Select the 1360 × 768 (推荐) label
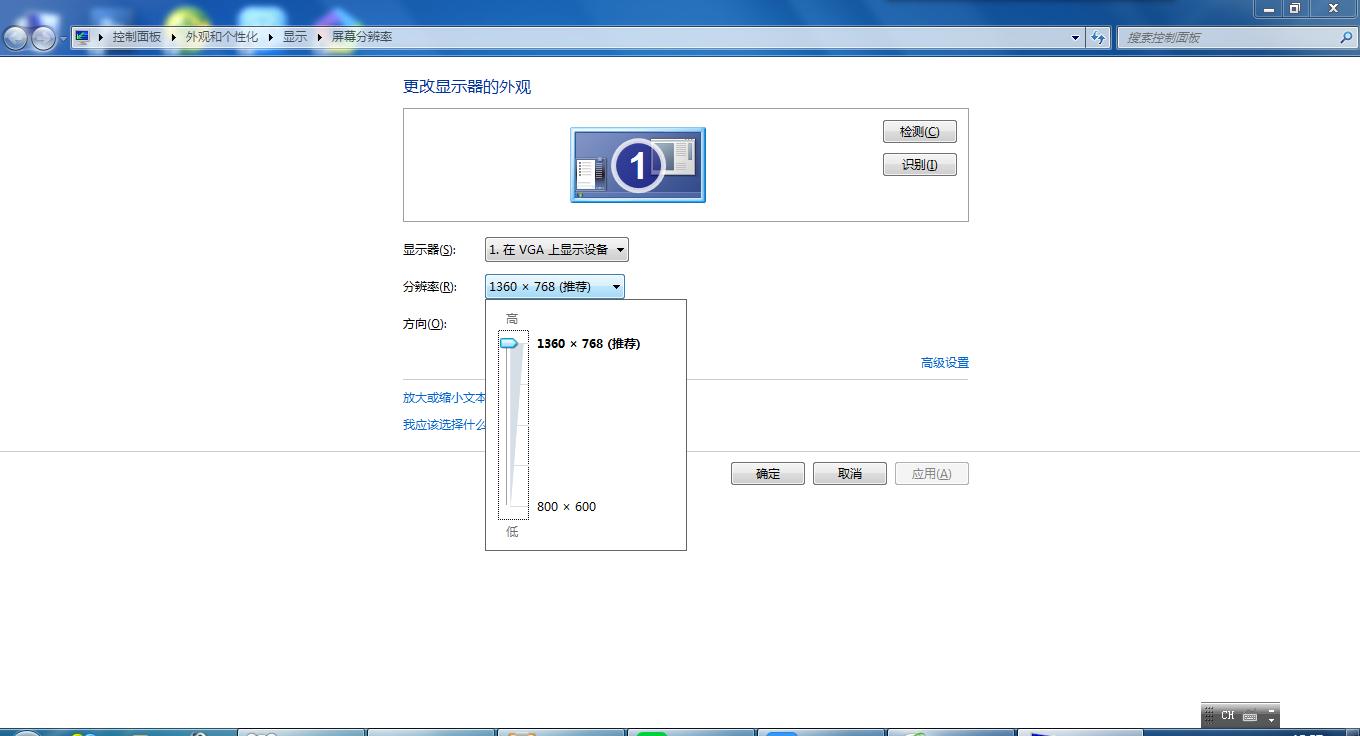This screenshot has height=736, width=1360. 588,344
